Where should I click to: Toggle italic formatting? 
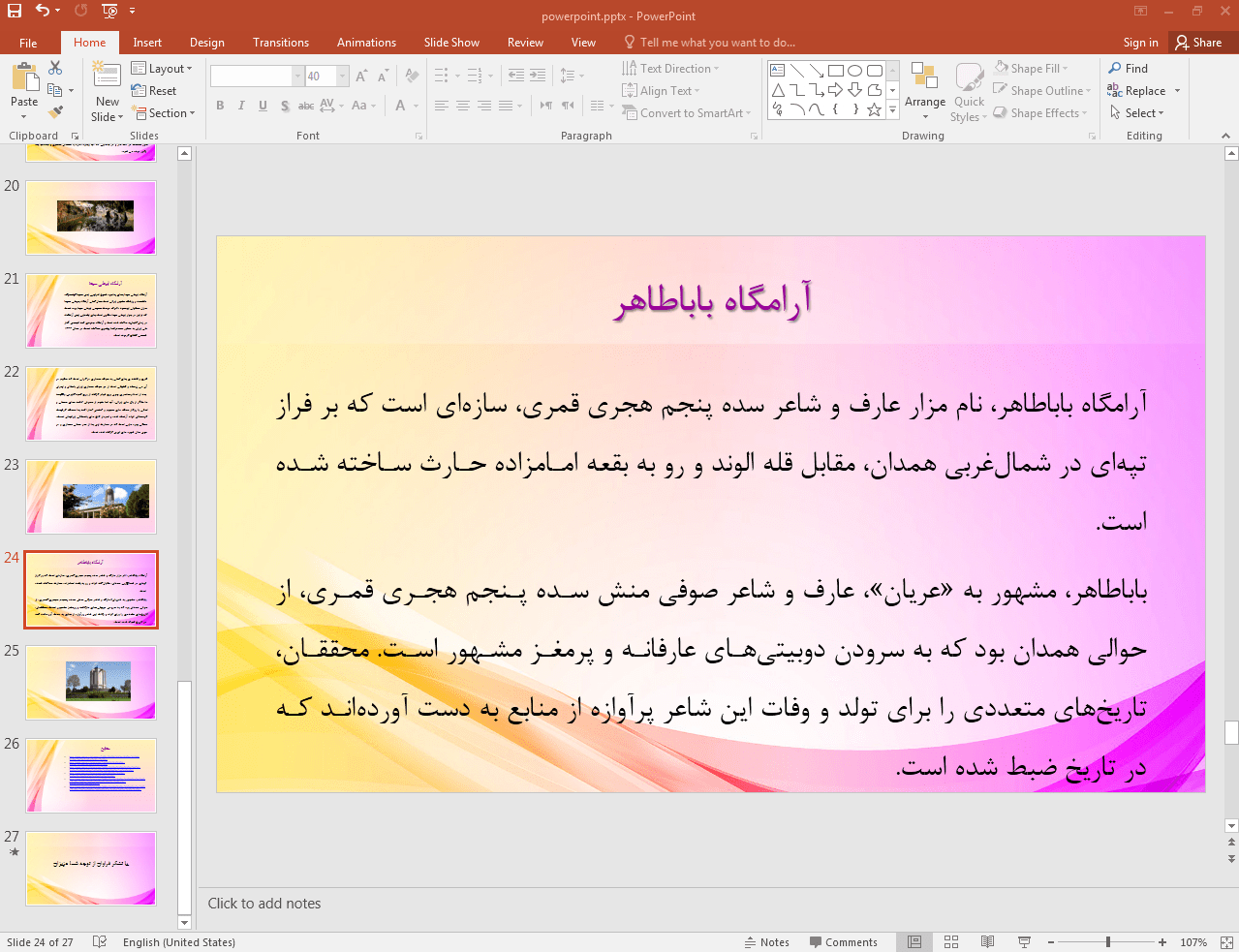(241, 105)
